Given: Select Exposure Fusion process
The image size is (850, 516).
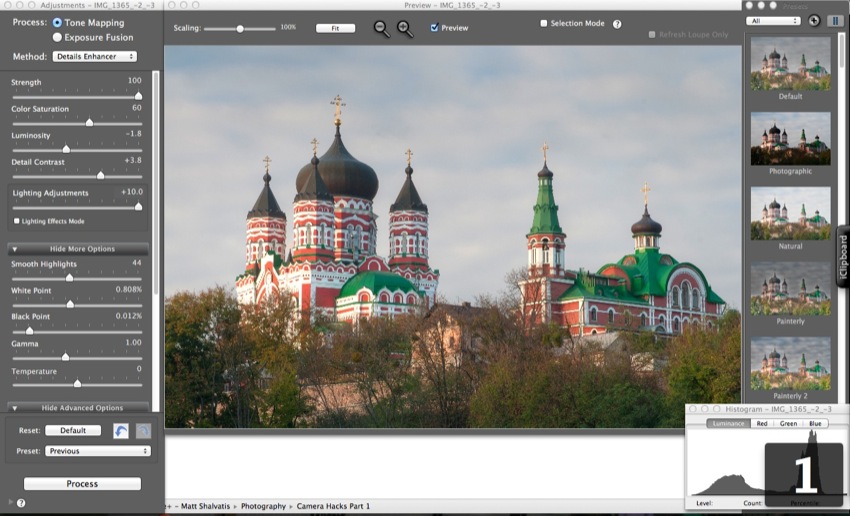Looking at the screenshot, I should point(57,37).
